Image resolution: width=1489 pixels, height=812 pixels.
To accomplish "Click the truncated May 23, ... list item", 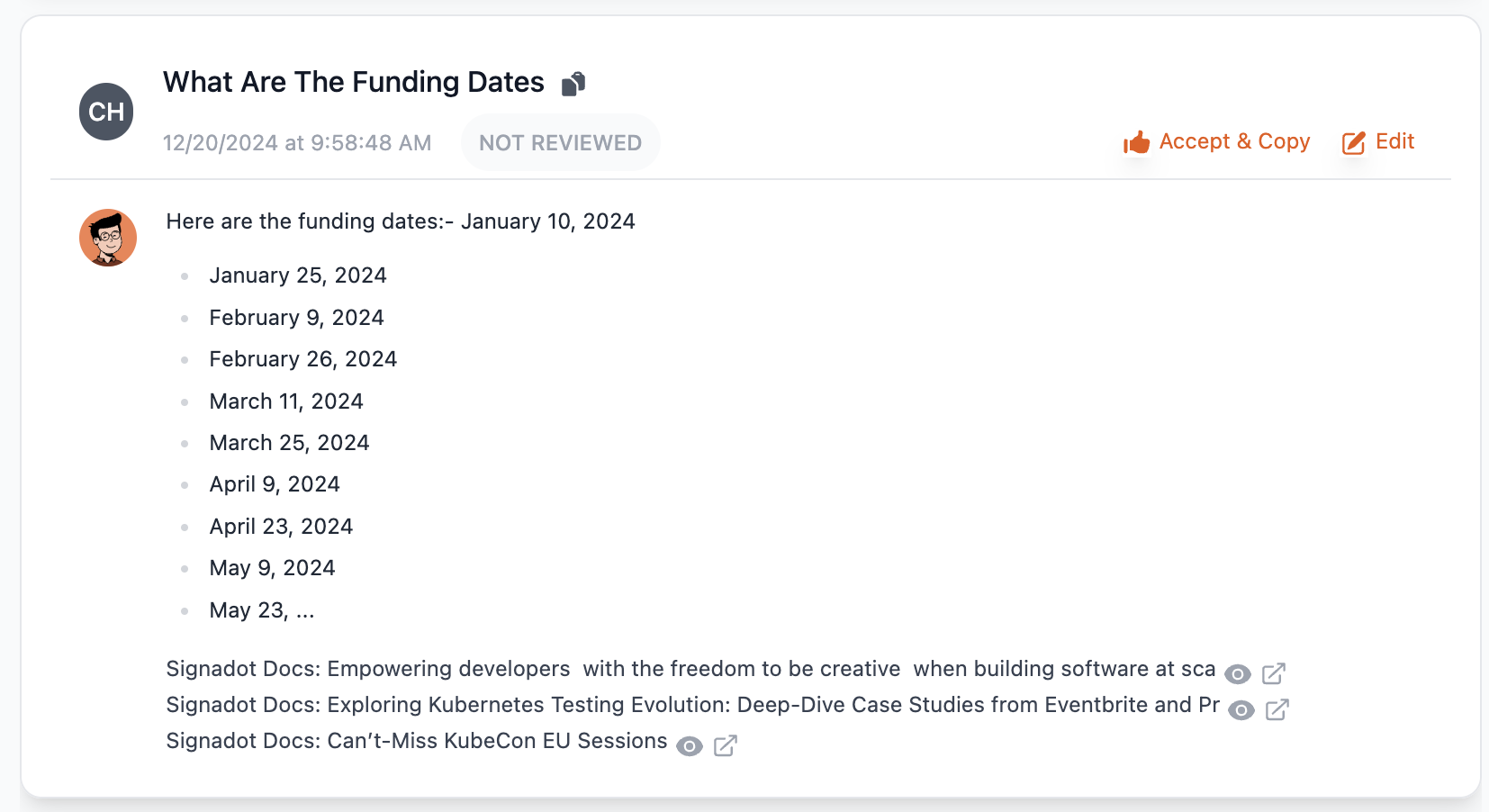I will point(262,610).
